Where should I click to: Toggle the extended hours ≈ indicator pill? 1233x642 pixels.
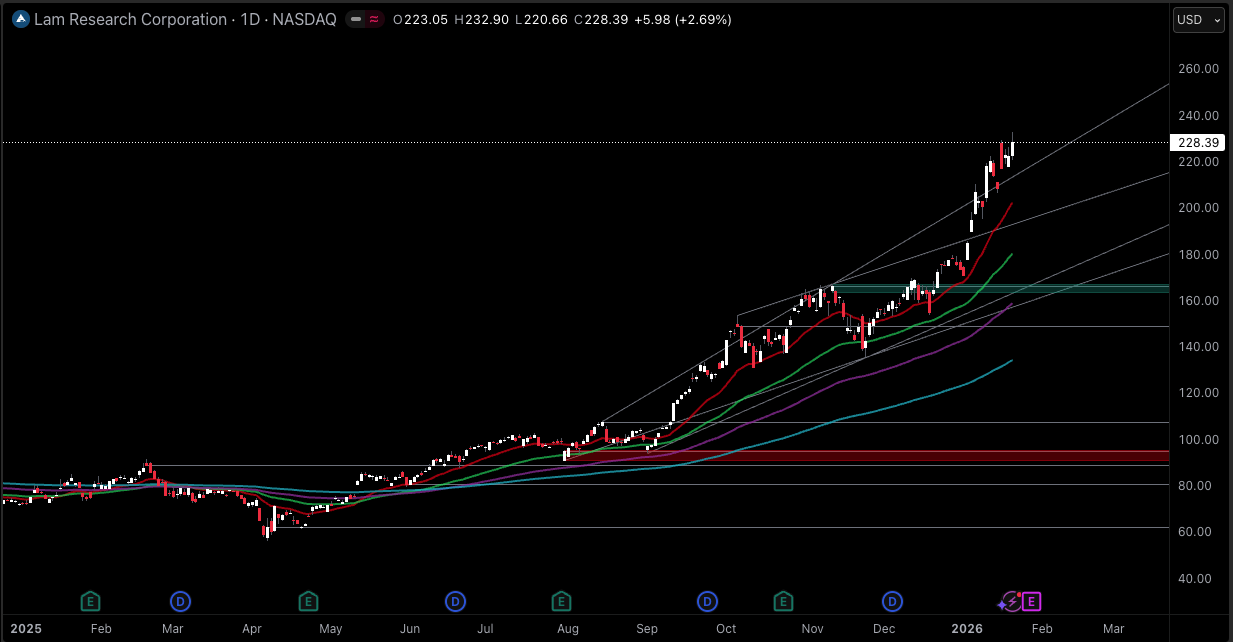coord(374,18)
